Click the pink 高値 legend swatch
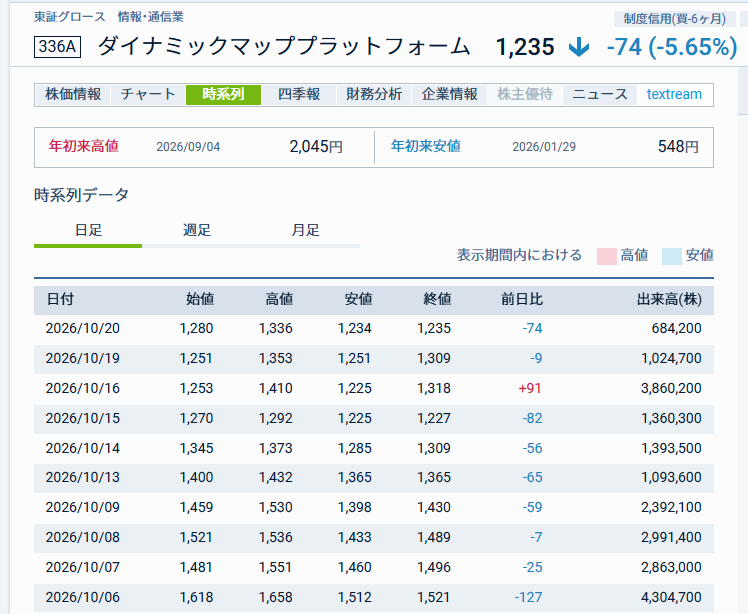 point(607,256)
